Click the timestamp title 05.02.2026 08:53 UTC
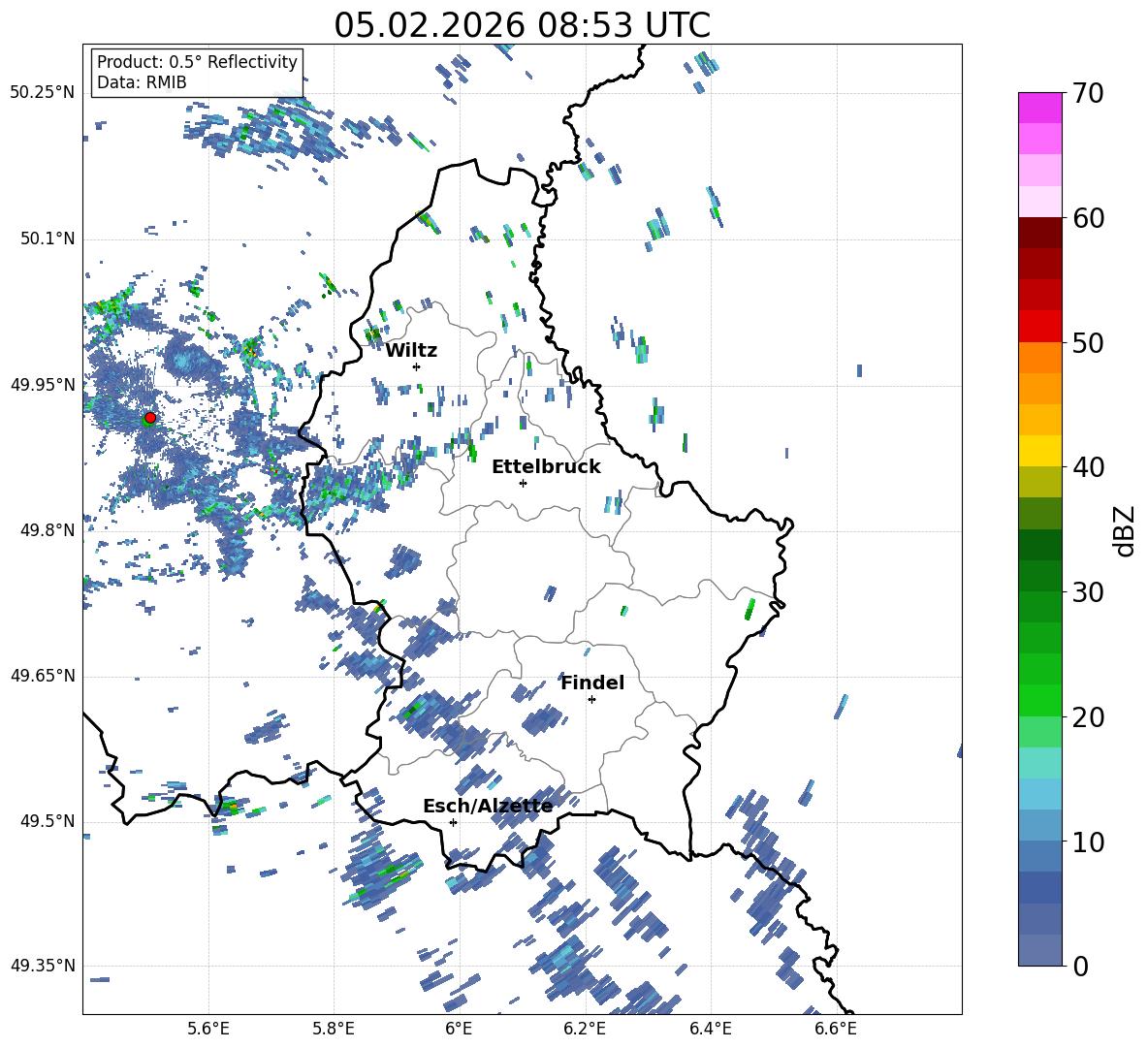This screenshot has width=1148, height=1048. click(x=522, y=25)
